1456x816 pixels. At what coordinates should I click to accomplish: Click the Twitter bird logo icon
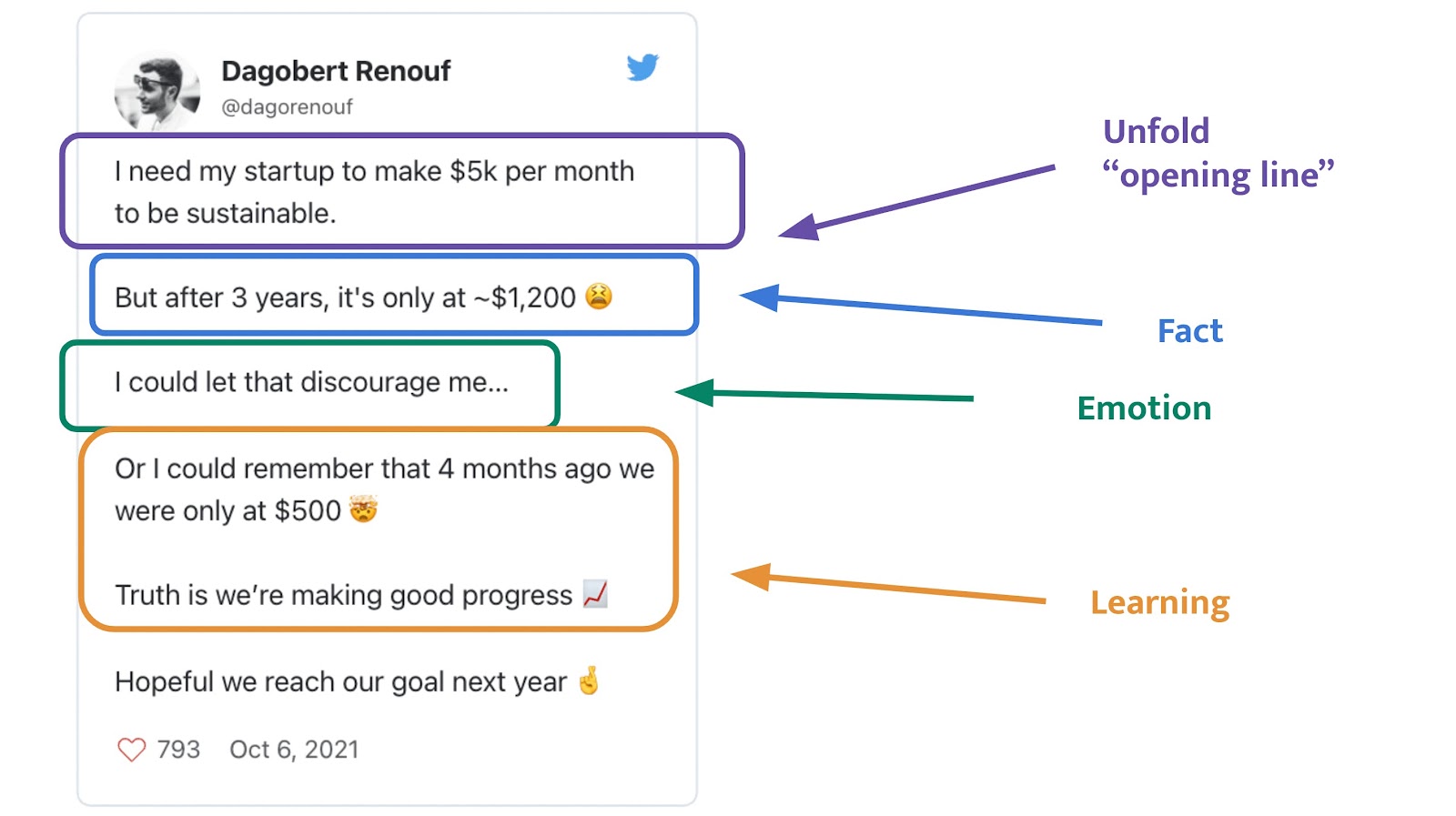point(642,67)
